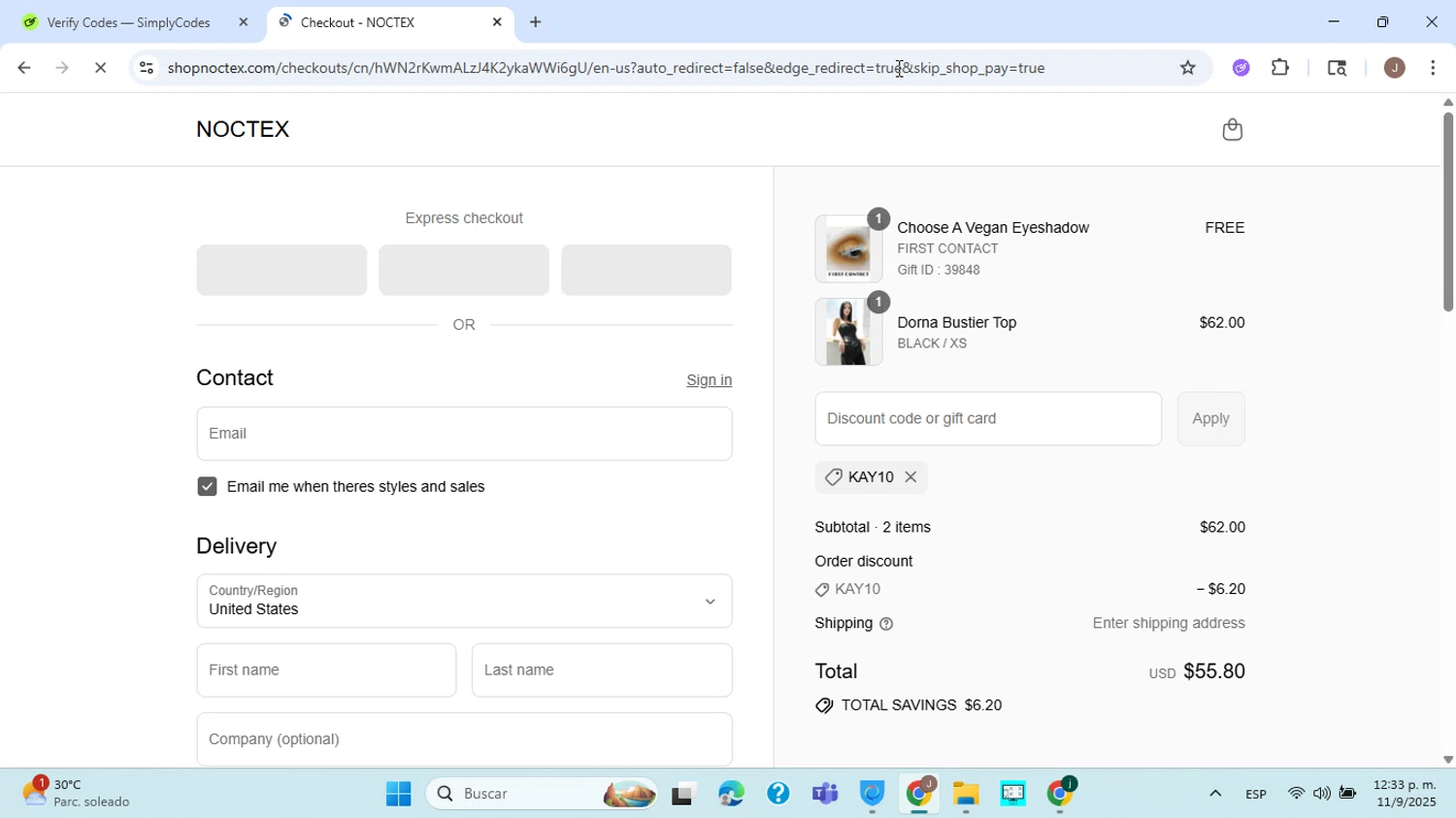
Task: Open Microsoft Edge from the taskbar
Action: pyautogui.click(x=731, y=794)
